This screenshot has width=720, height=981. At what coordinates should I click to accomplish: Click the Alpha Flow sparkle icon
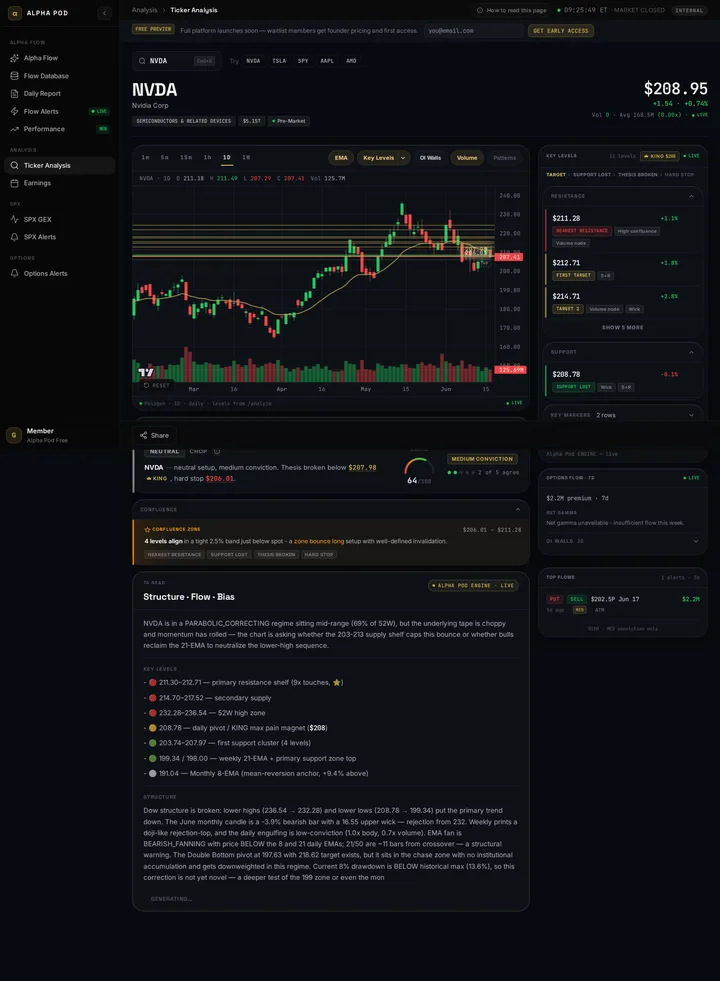point(14,58)
